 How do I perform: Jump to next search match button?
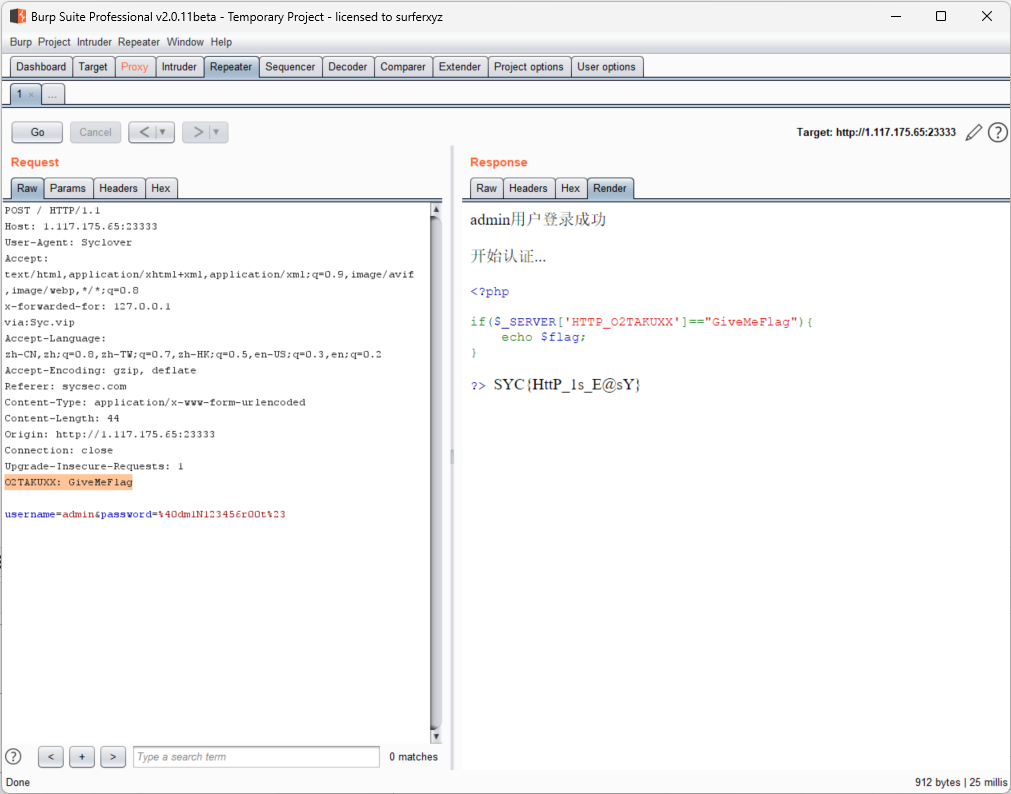tap(113, 757)
